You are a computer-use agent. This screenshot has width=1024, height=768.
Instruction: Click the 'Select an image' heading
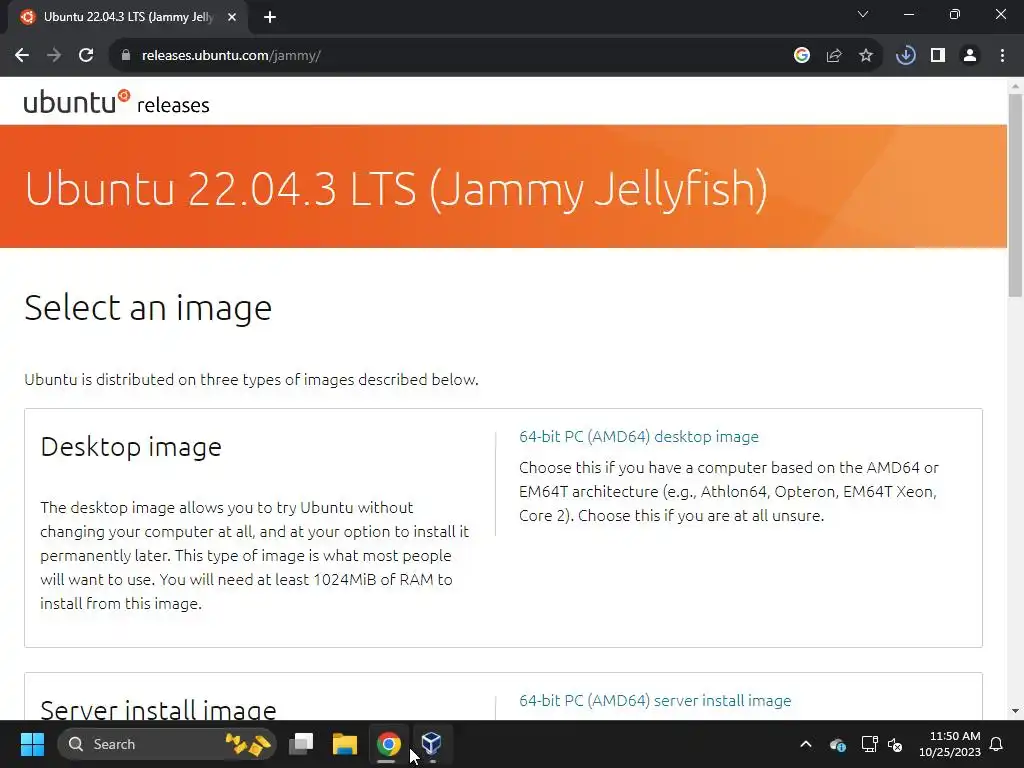pyautogui.click(x=148, y=308)
